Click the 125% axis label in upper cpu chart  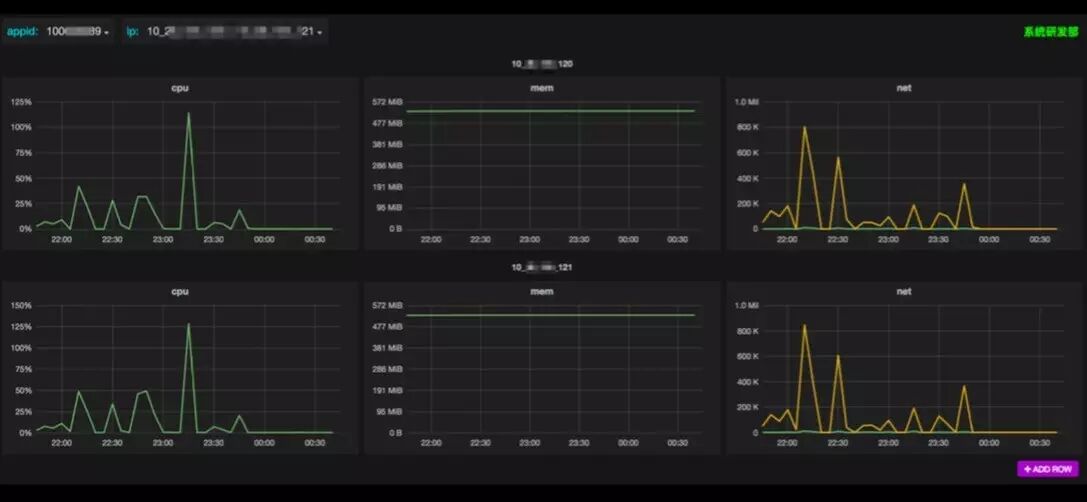click(22, 102)
